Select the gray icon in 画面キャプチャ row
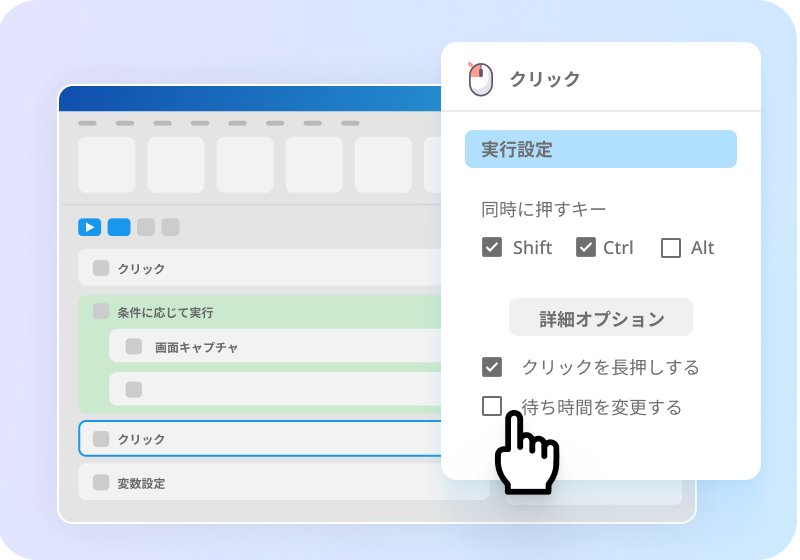The height and width of the screenshot is (560, 800). click(x=134, y=346)
